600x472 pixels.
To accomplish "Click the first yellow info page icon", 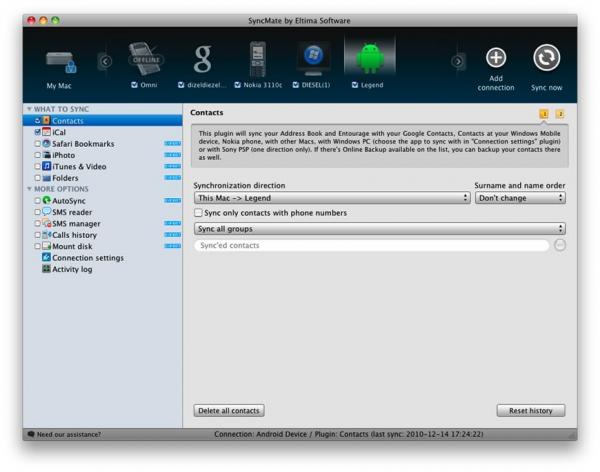I will pyautogui.click(x=544, y=114).
